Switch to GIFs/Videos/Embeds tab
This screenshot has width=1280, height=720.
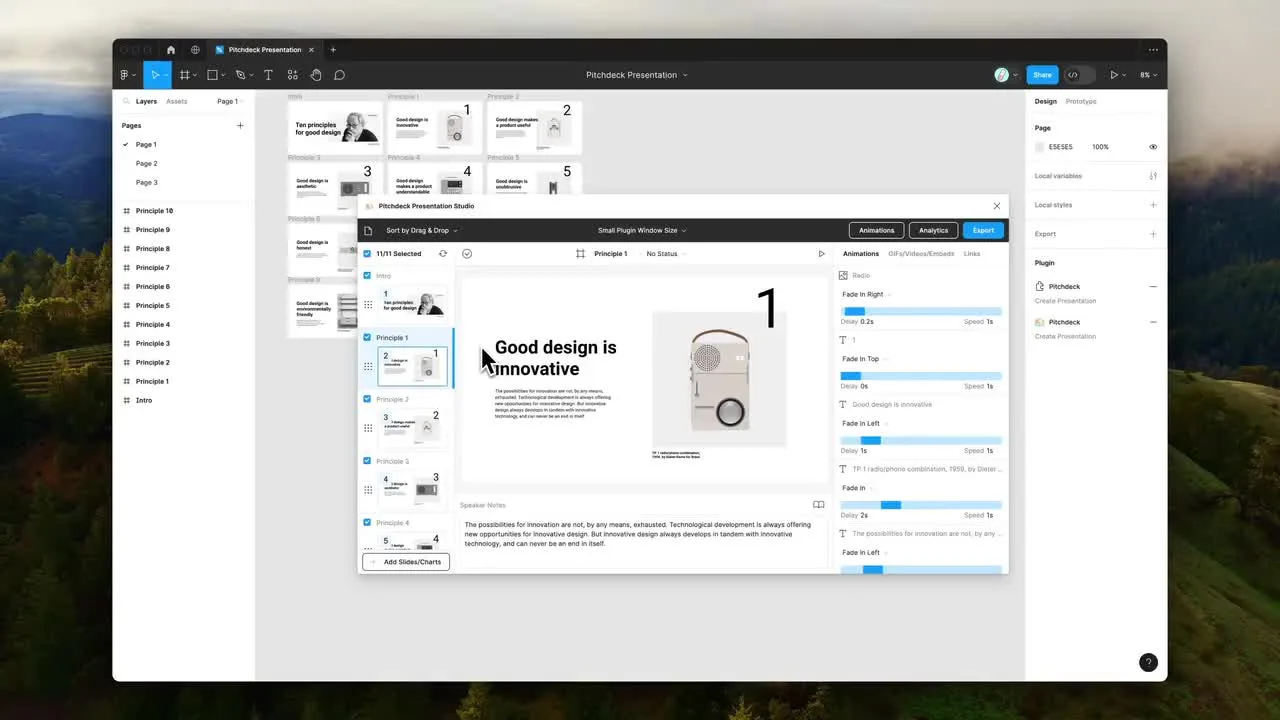click(x=921, y=254)
